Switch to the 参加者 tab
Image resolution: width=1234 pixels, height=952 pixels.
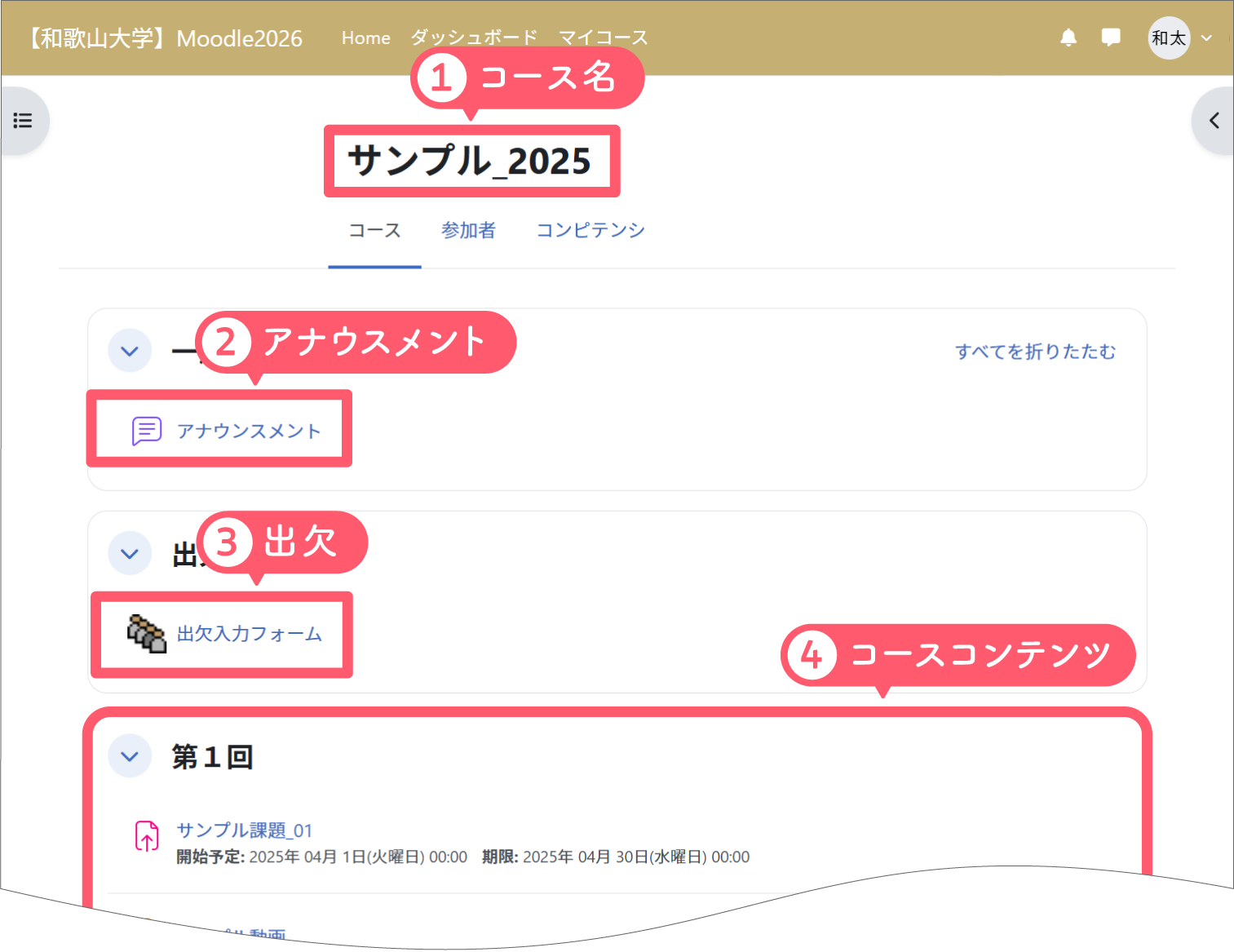pyautogui.click(x=468, y=231)
